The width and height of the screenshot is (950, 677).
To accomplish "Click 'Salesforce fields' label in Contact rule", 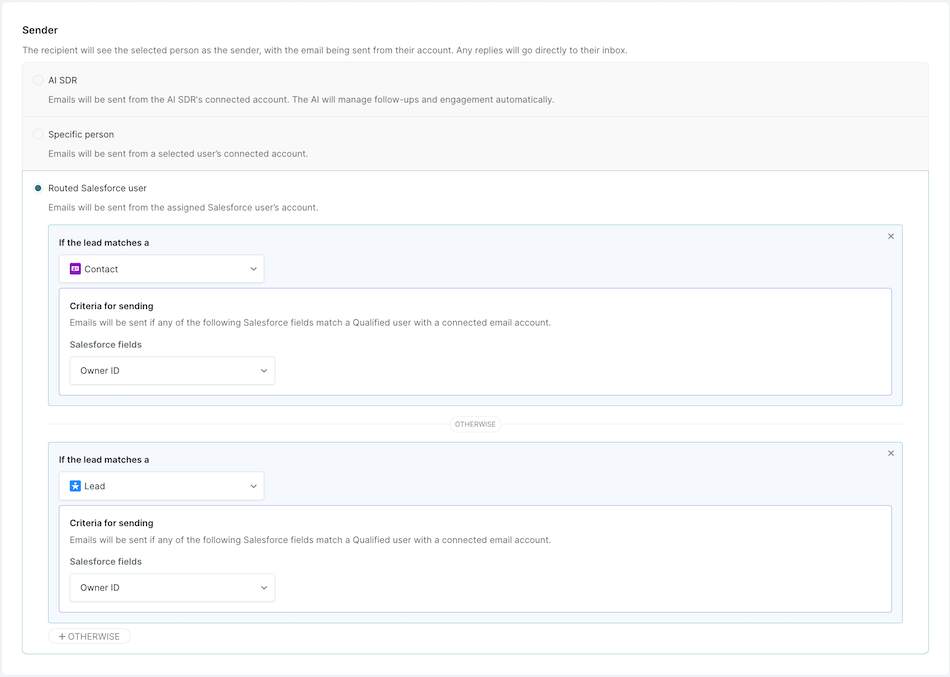I will [x=105, y=344].
